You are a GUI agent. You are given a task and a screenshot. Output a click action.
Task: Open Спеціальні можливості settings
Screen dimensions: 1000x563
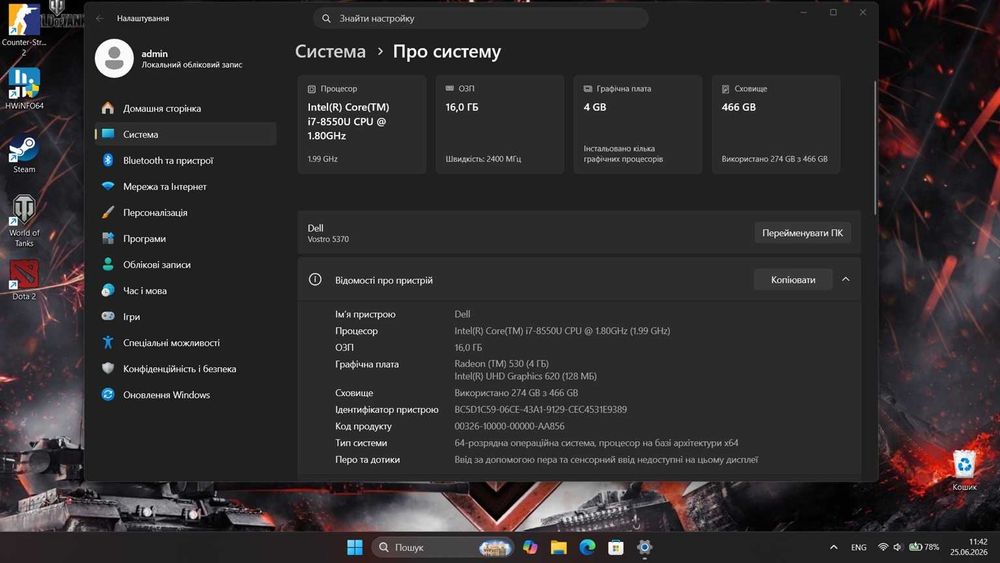pos(186,342)
